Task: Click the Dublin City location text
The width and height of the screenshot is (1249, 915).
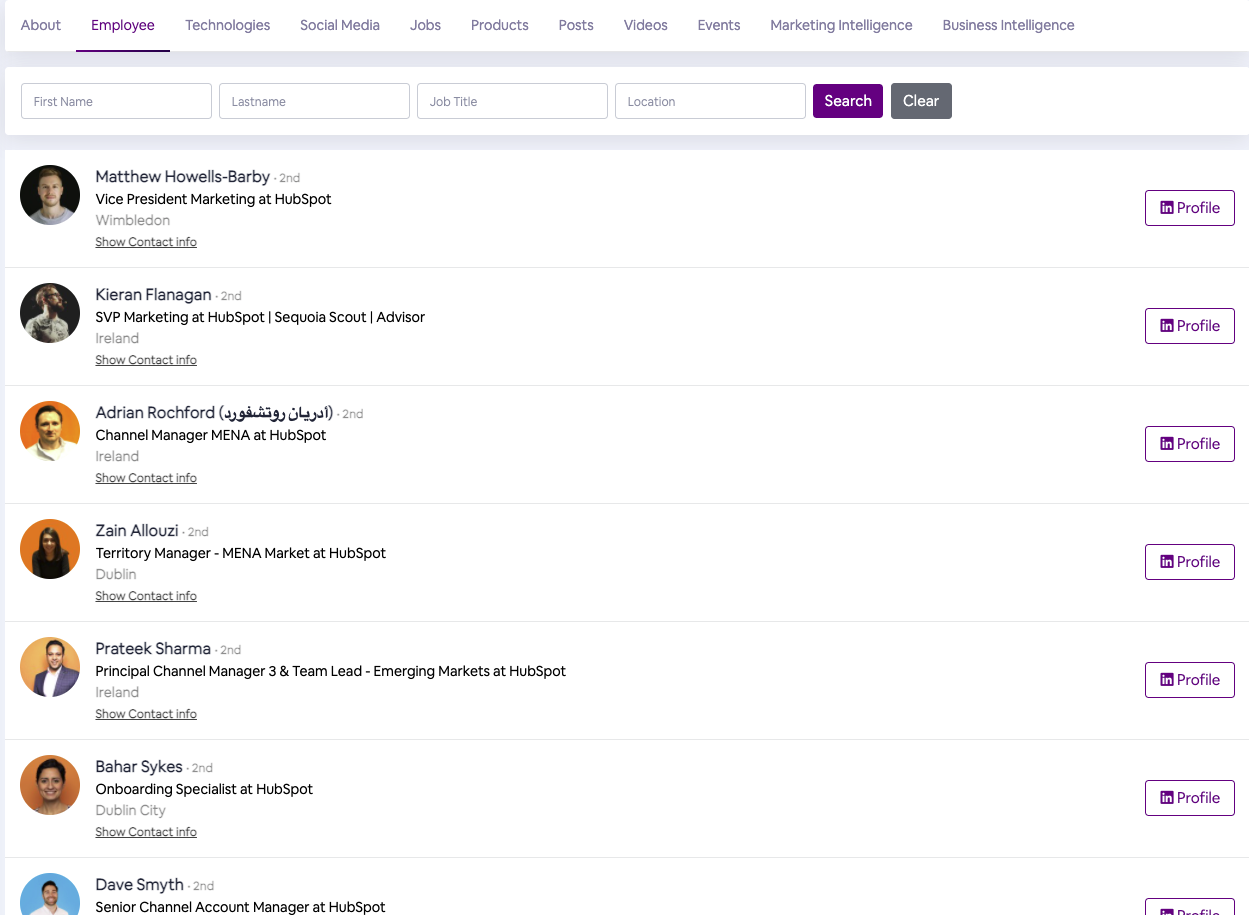Action: click(130, 810)
